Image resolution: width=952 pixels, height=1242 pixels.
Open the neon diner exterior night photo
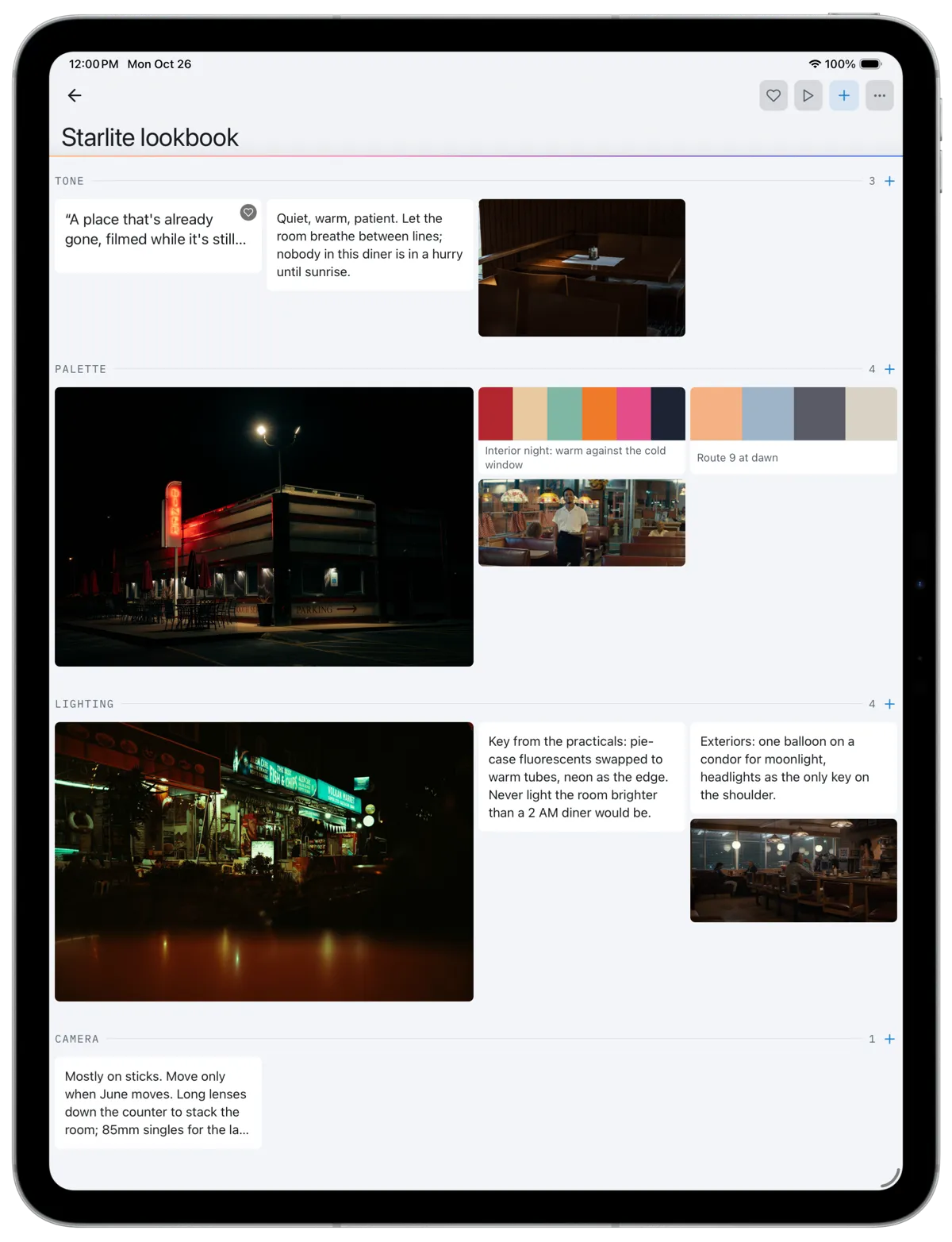coord(264,527)
